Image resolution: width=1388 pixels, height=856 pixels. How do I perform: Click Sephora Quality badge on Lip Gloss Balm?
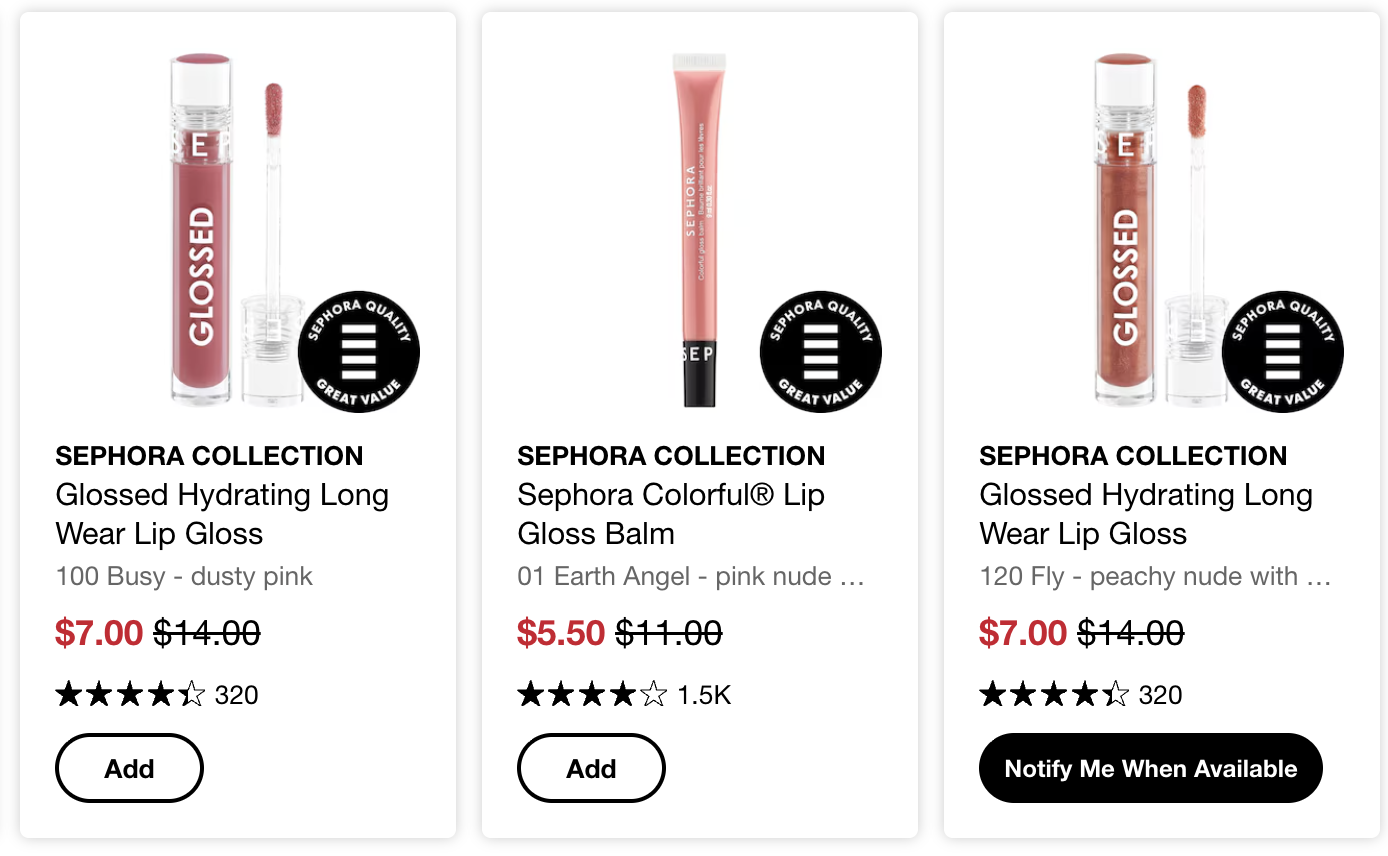point(821,351)
